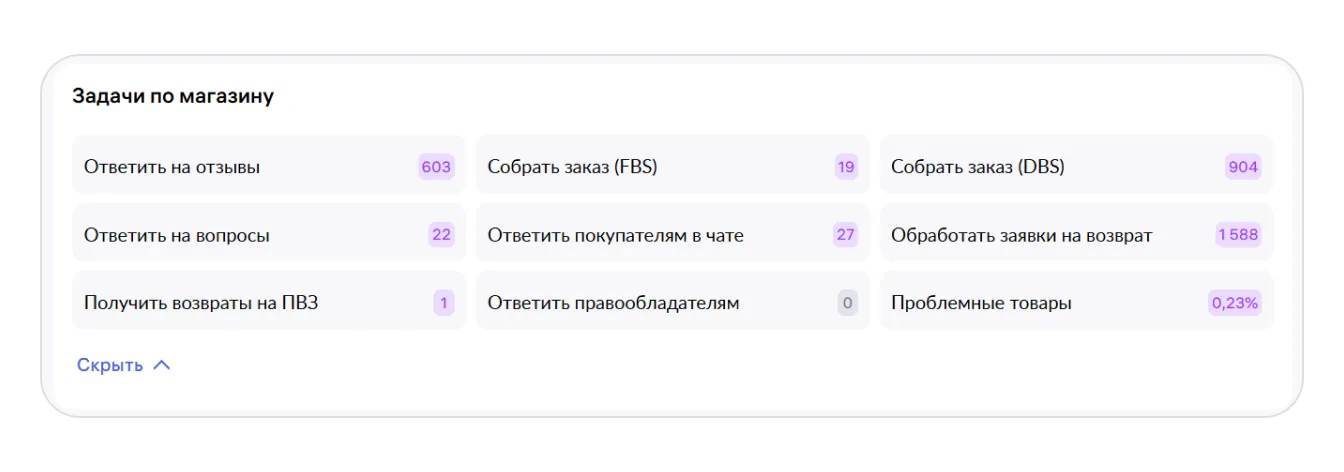Open 'Ответить покупателям в чате' task
Viewport: 1344px width, 472px height.
coord(616,236)
